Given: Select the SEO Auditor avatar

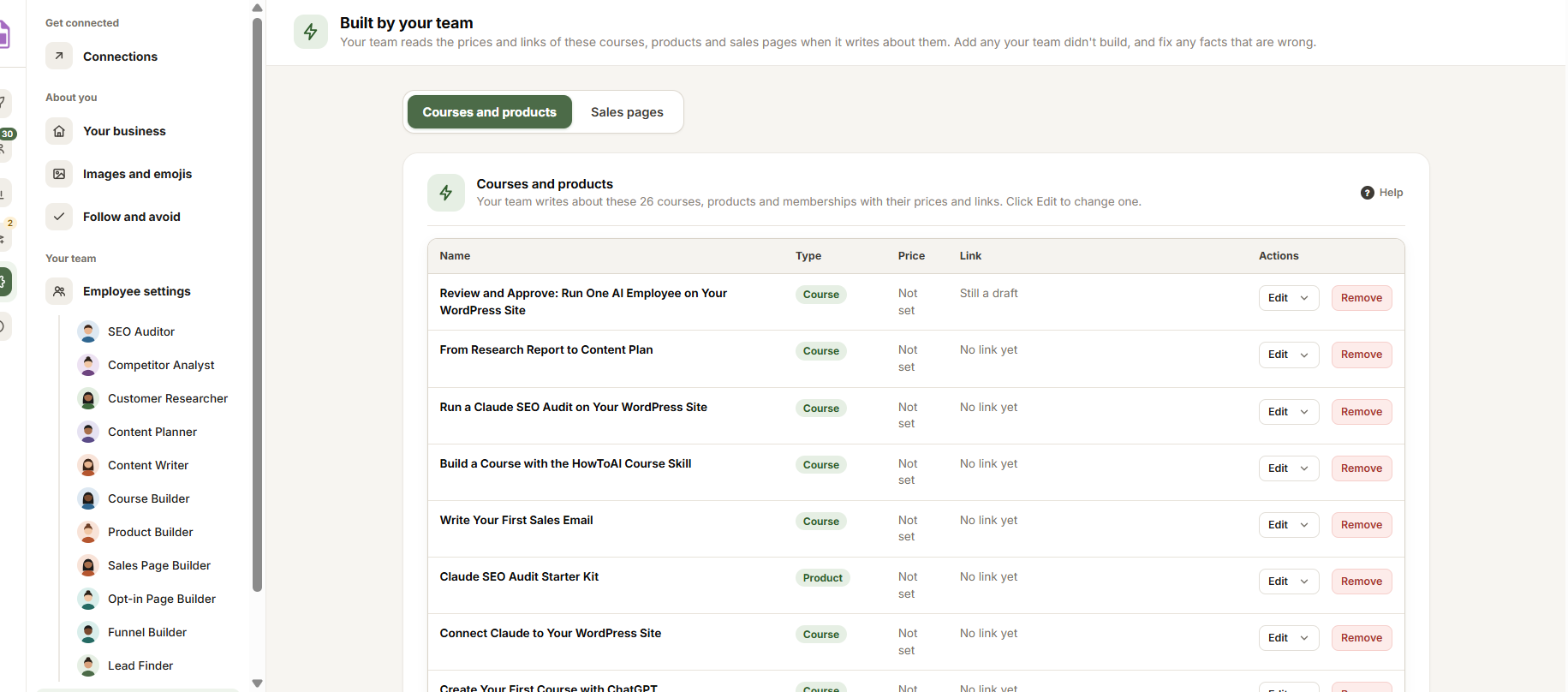Looking at the screenshot, I should pyautogui.click(x=88, y=332).
